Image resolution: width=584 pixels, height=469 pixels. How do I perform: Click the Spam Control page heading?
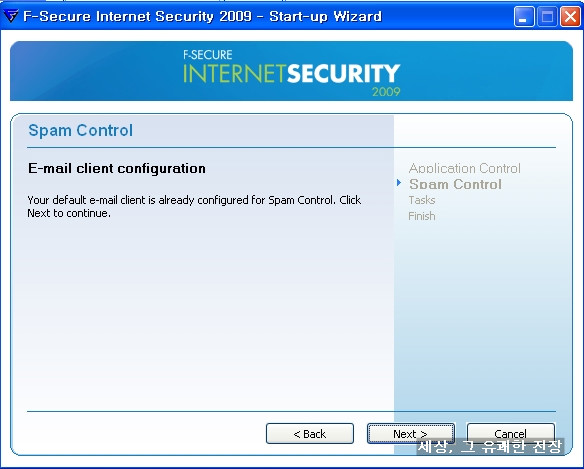[x=80, y=130]
